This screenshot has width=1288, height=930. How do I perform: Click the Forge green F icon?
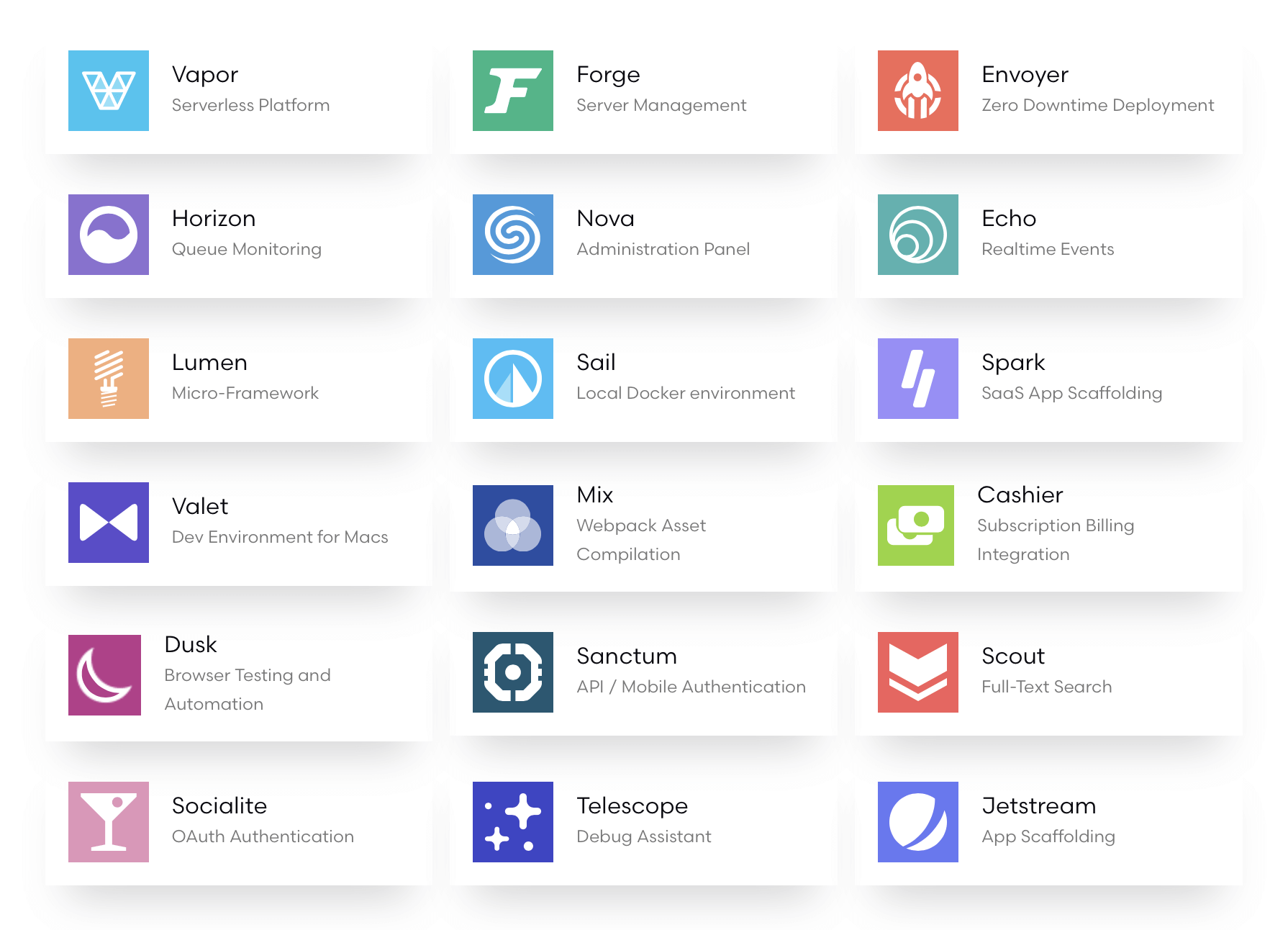pos(513,91)
